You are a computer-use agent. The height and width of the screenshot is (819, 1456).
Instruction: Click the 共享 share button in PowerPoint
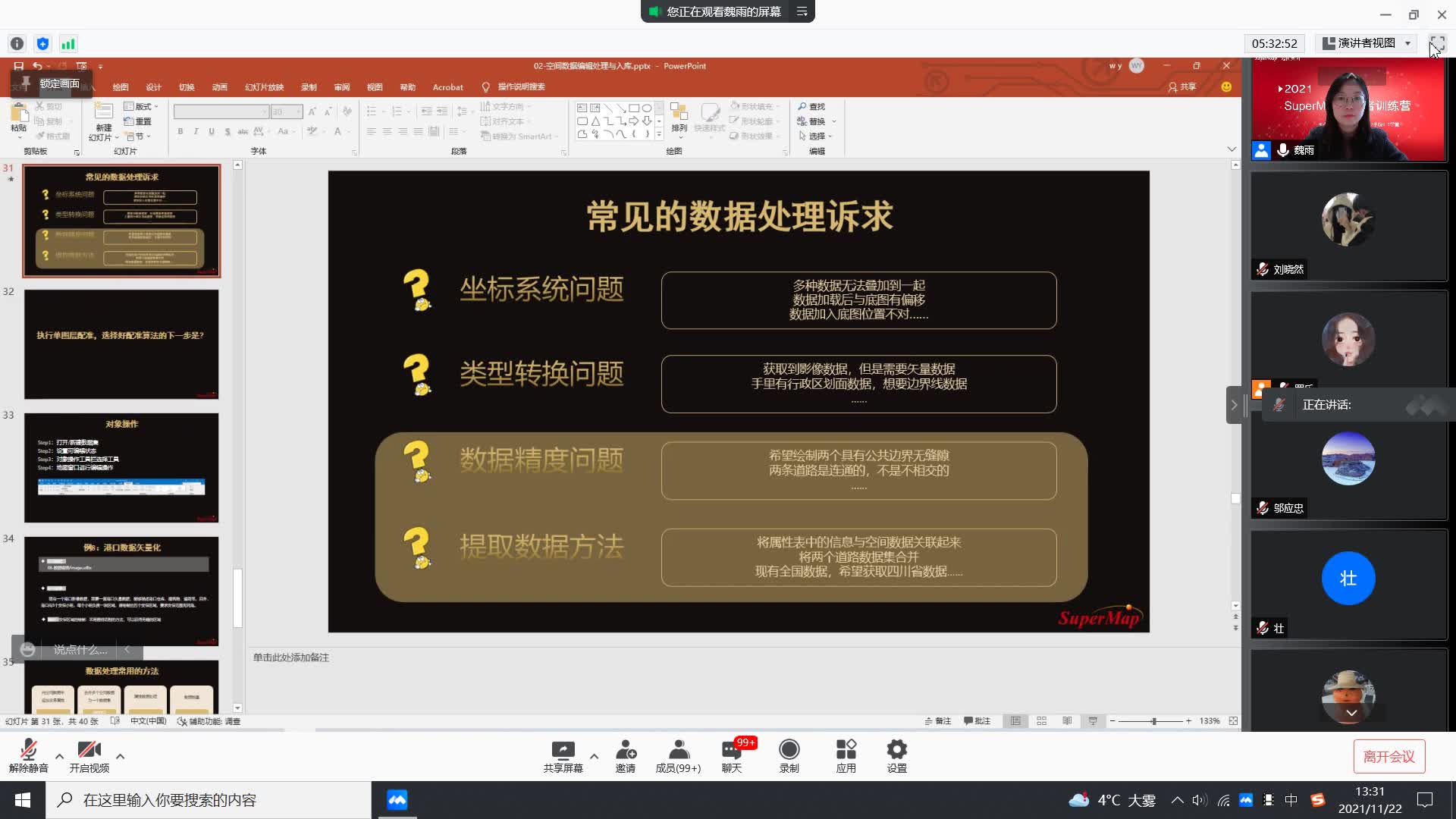(1182, 87)
